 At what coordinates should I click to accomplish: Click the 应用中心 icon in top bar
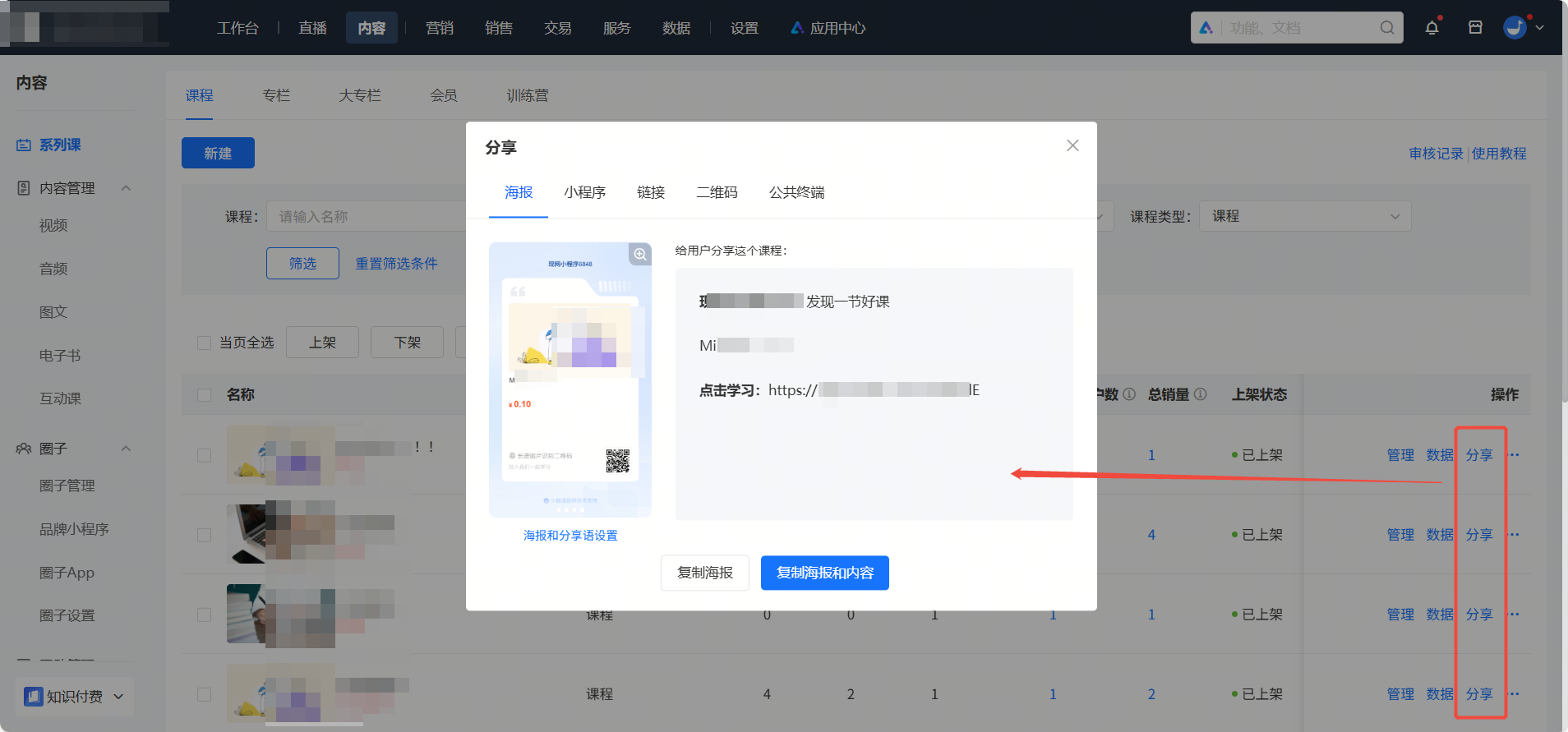[x=797, y=28]
